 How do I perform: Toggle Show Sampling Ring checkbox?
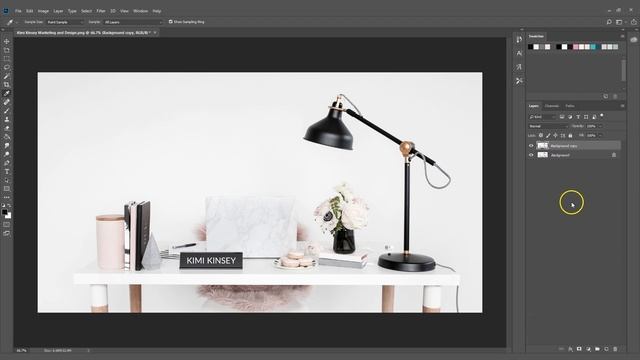coord(171,22)
